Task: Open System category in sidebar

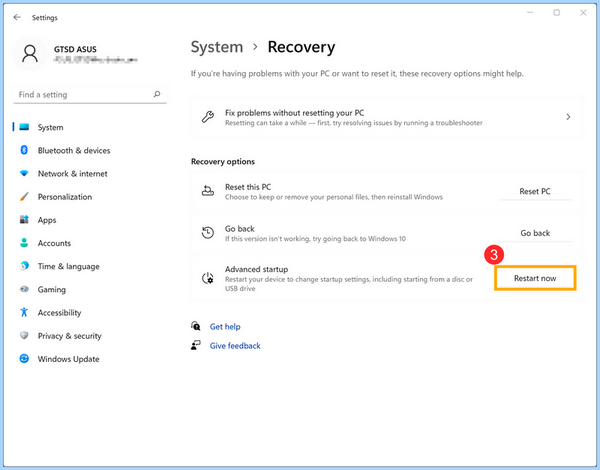Action: (90, 127)
